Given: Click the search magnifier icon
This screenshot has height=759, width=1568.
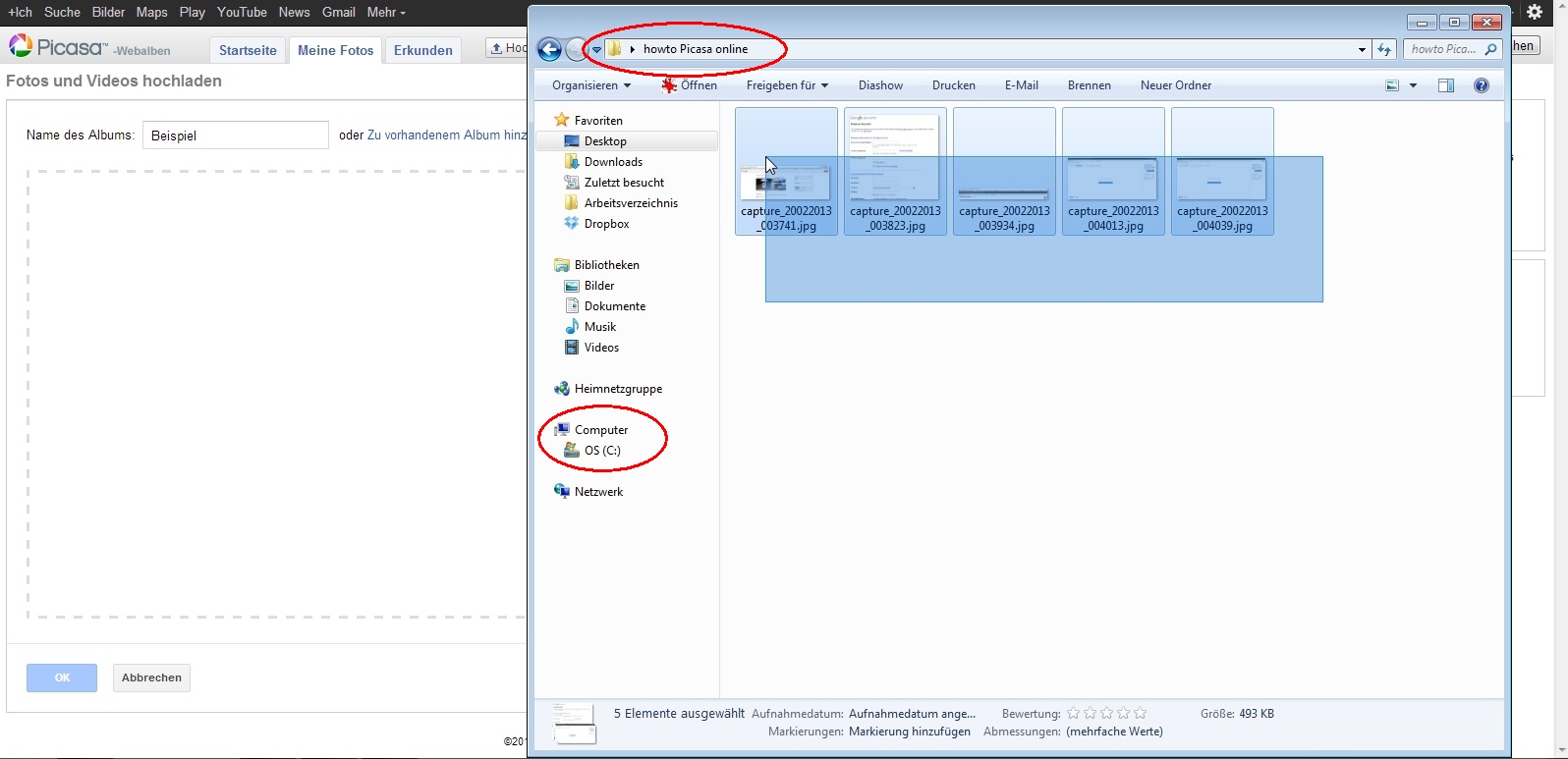Looking at the screenshot, I should tap(1490, 49).
